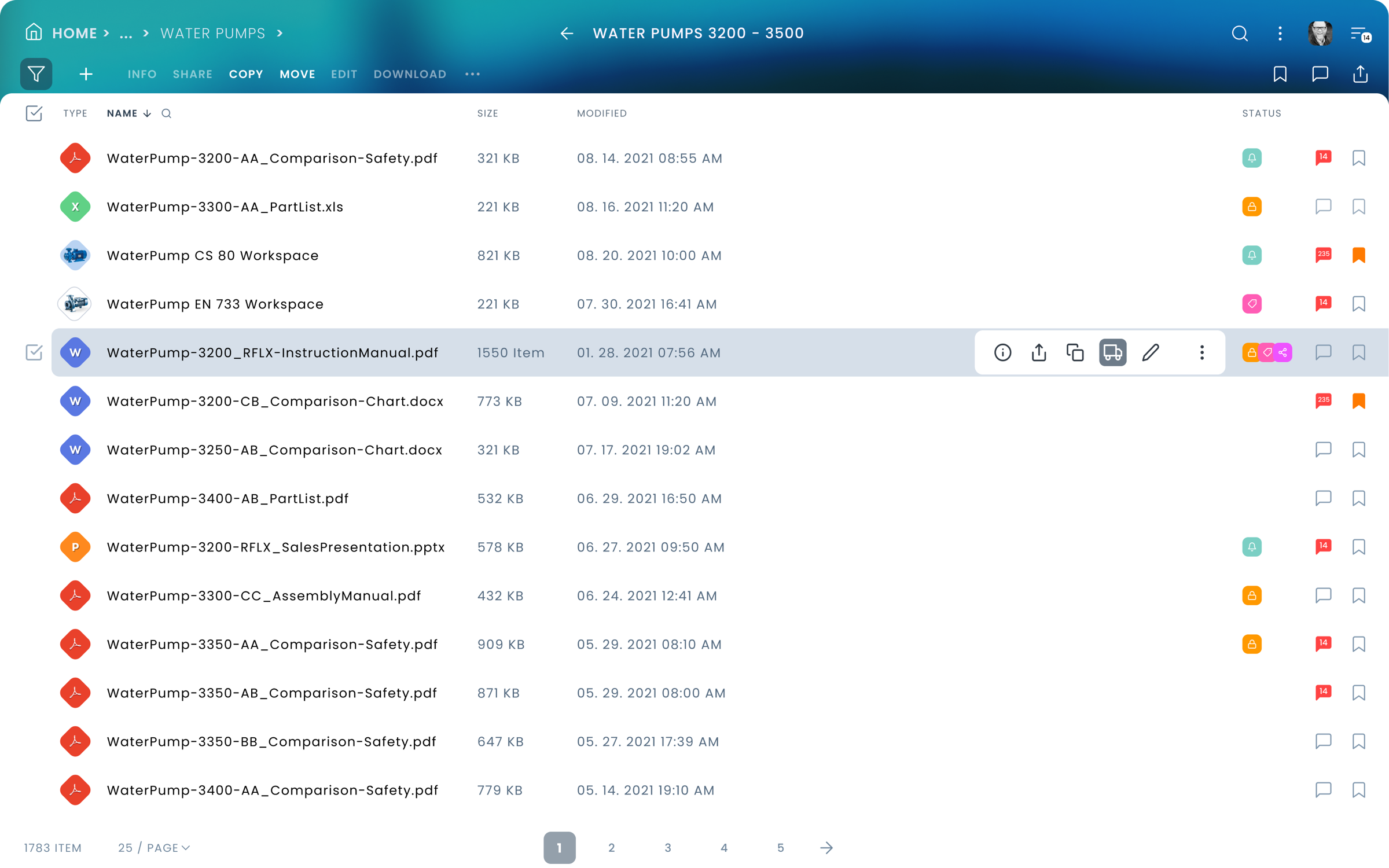Viewport: 1389px width, 868px height.
Task: Open comments on WaterPump-3300-AA_PartList.xls
Action: 1323,207
